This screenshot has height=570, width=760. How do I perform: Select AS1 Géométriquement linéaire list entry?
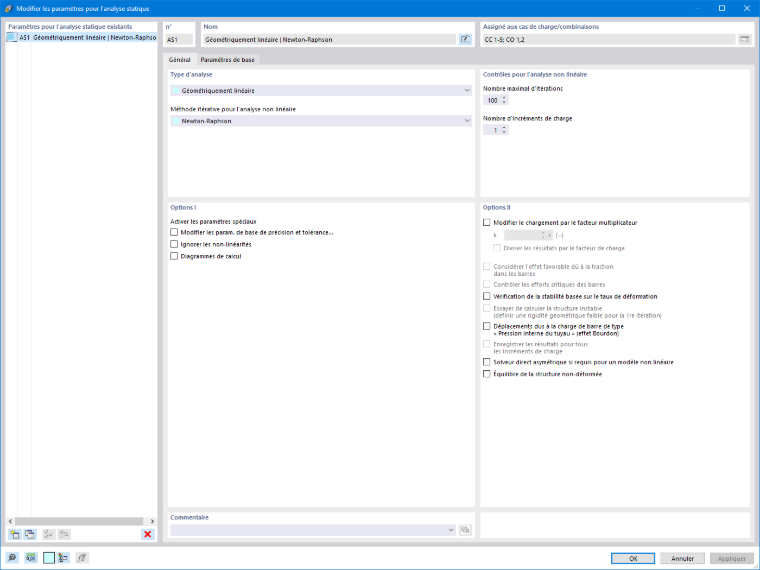[x=81, y=37]
